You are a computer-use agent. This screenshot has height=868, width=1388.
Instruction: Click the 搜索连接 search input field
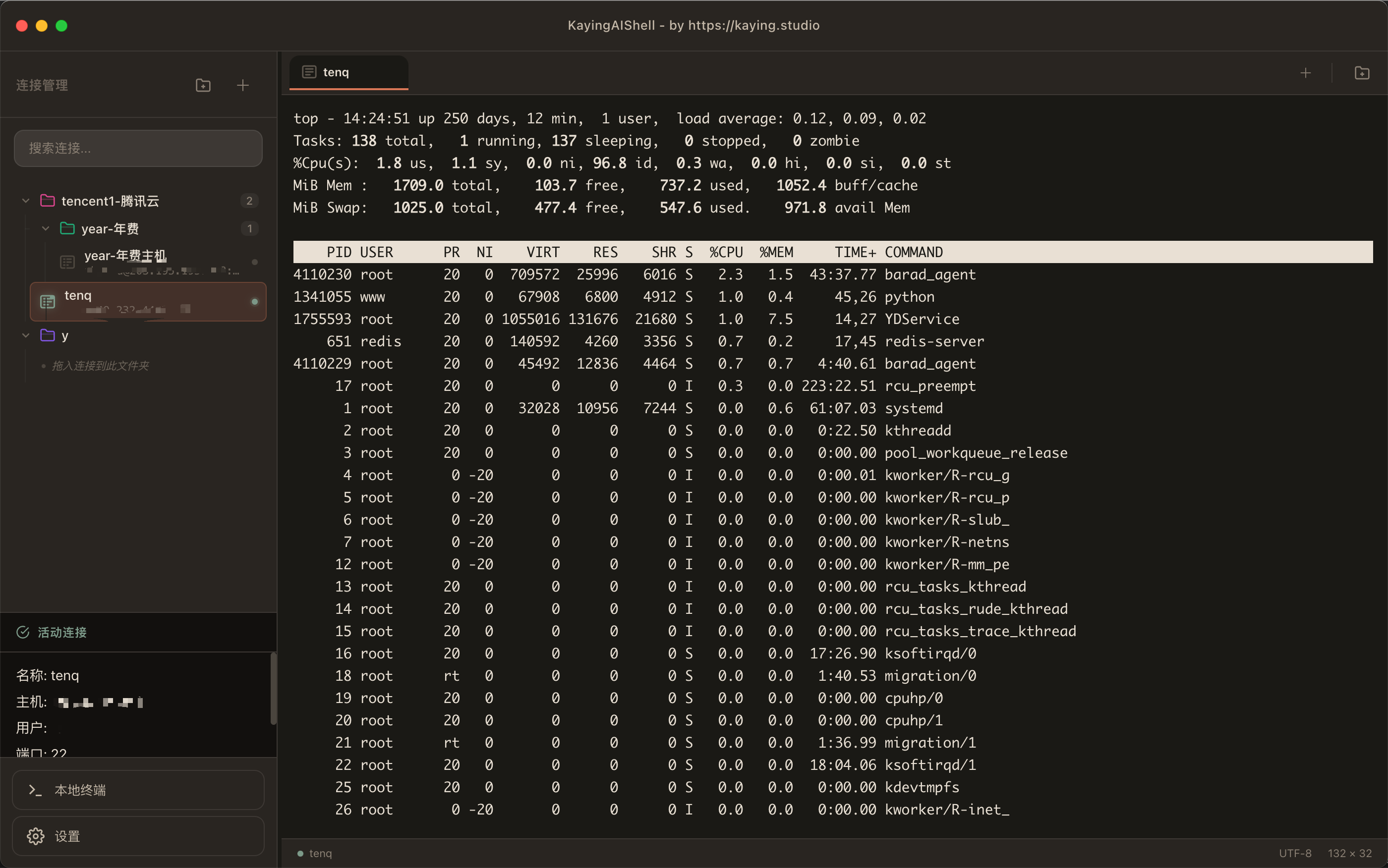[x=138, y=148]
